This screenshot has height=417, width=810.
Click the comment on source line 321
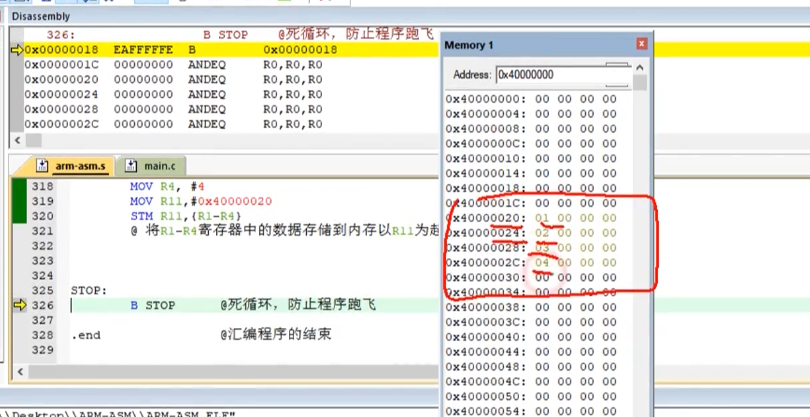(285, 231)
